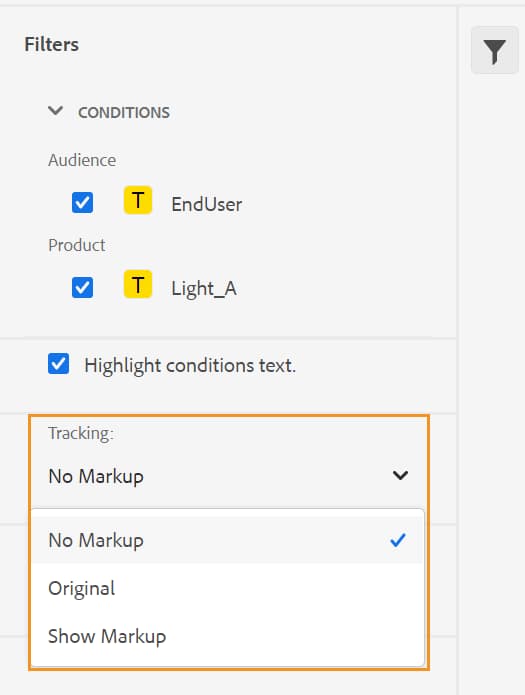Collapse the CONDITIONS section chevron
This screenshot has height=695, width=525.
click(55, 110)
